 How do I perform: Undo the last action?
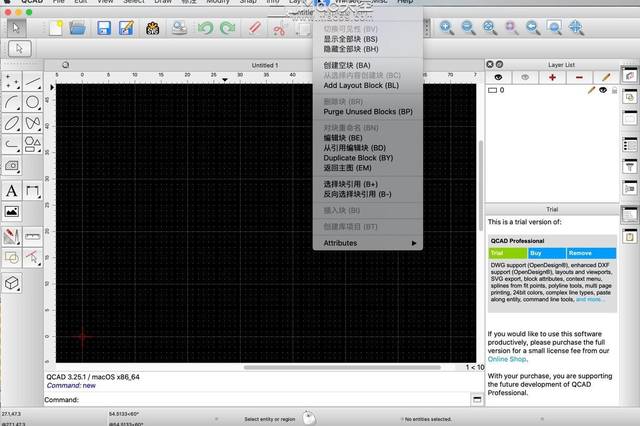pos(205,28)
